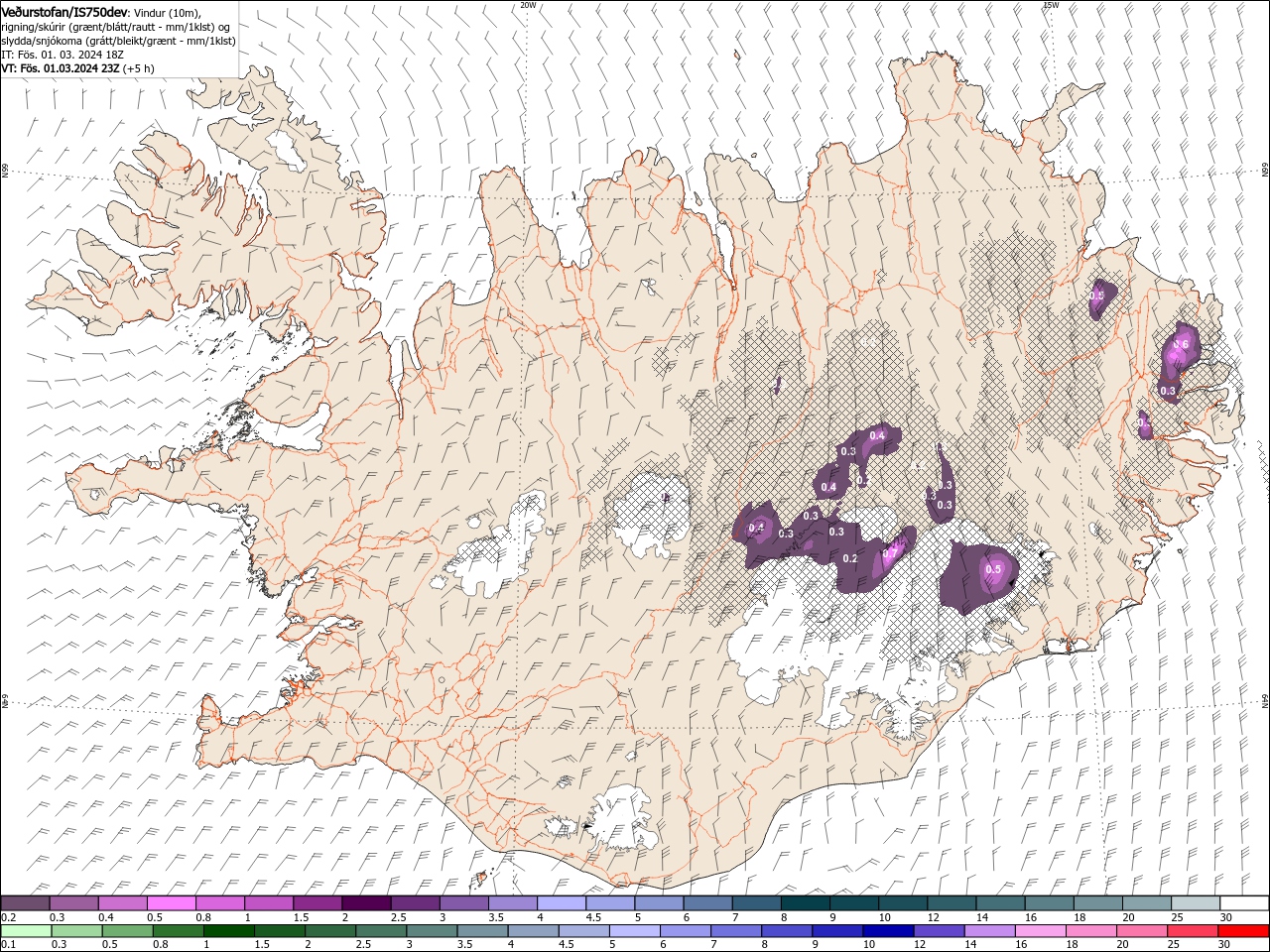Click the palest green bottom-row swatch starting at 0.1

tap(26, 931)
